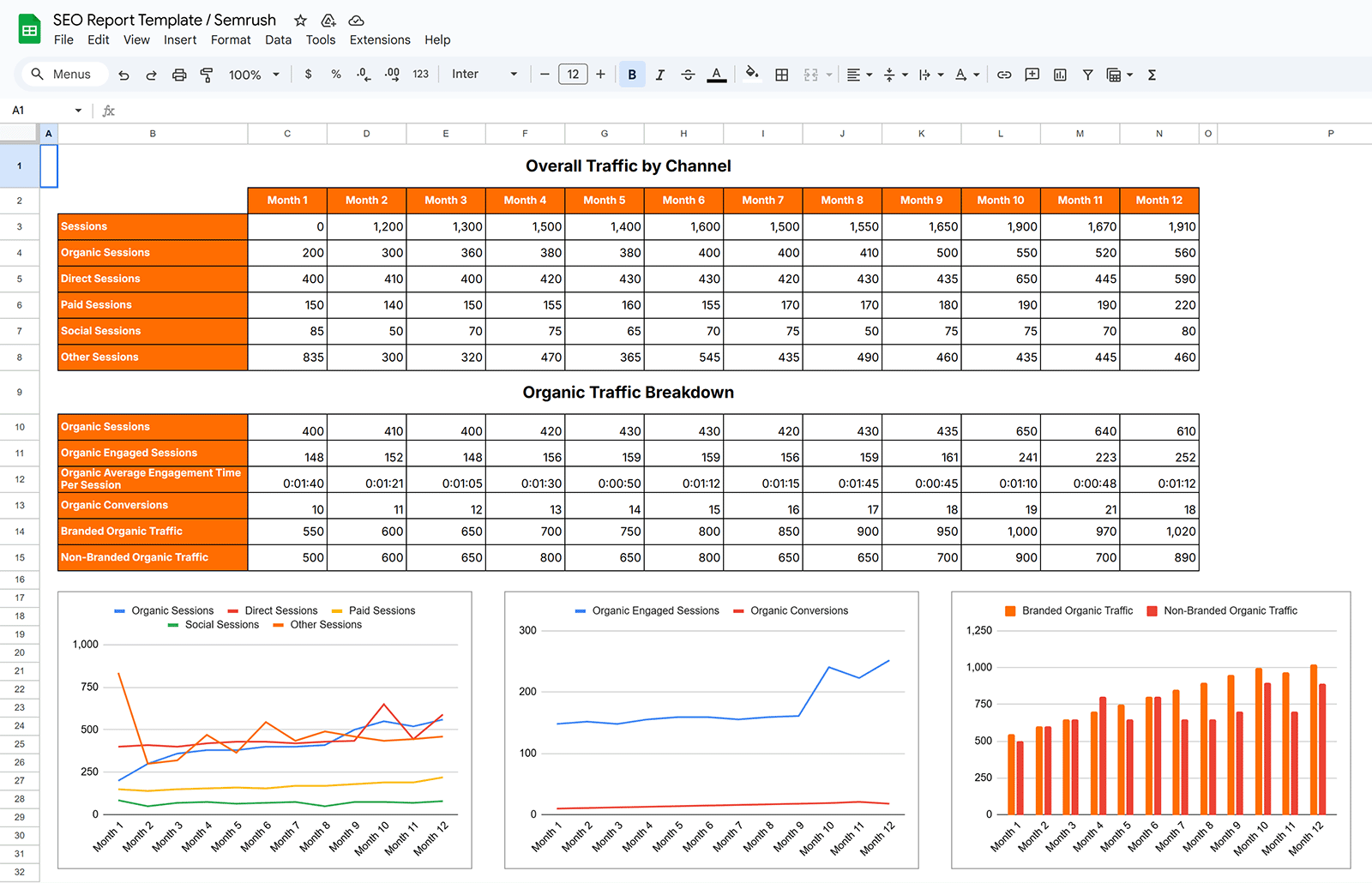
Task: Select cell C3 containing value 0
Action: coord(287,226)
